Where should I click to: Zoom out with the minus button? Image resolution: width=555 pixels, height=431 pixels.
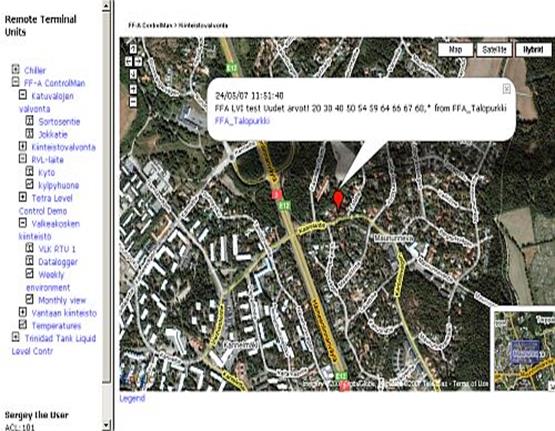pyautogui.click(x=133, y=102)
